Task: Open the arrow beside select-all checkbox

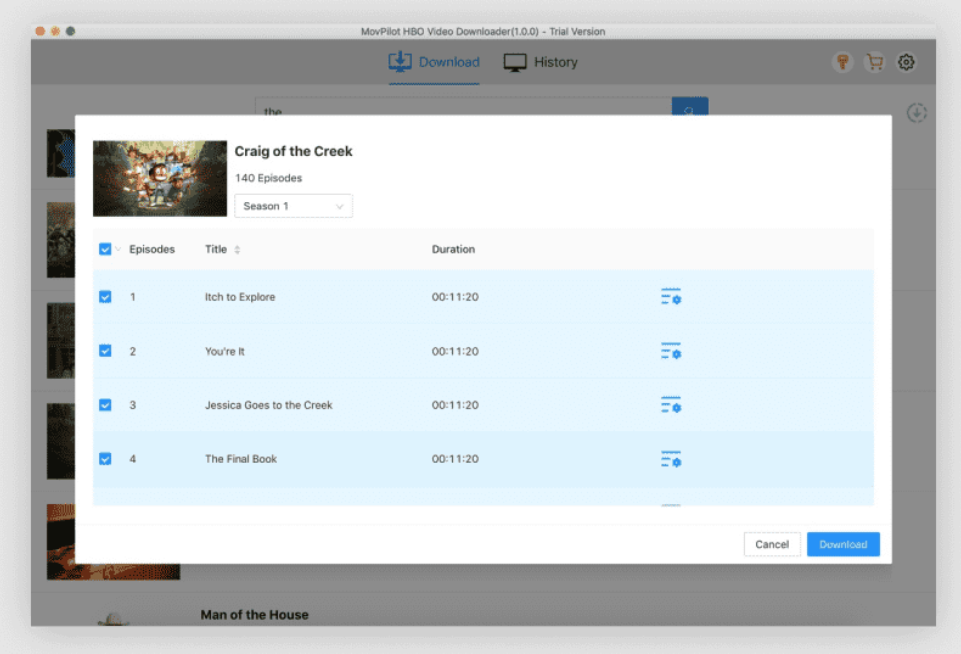Action: coord(118,250)
